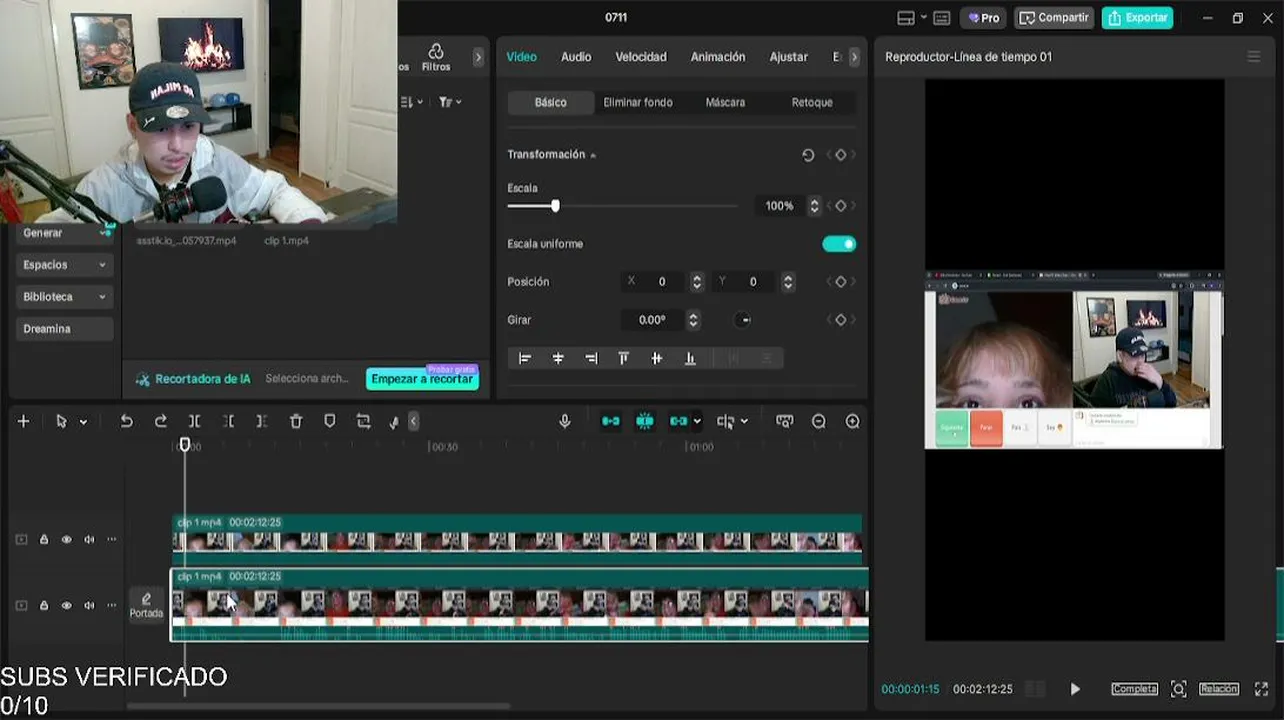This screenshot has width=1284, height=720.
Task: Mute the upper video track audio
Action: point(89,540)
